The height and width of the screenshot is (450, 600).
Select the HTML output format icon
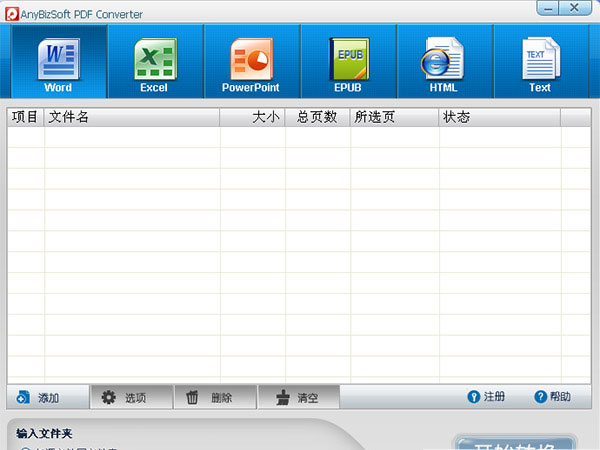pos(445,62)
